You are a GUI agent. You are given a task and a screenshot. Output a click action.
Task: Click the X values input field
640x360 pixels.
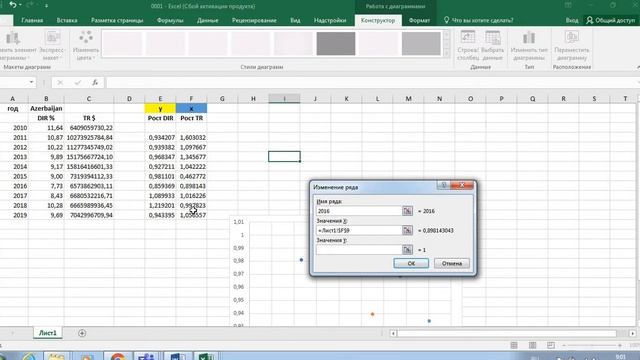click(359, 230)
